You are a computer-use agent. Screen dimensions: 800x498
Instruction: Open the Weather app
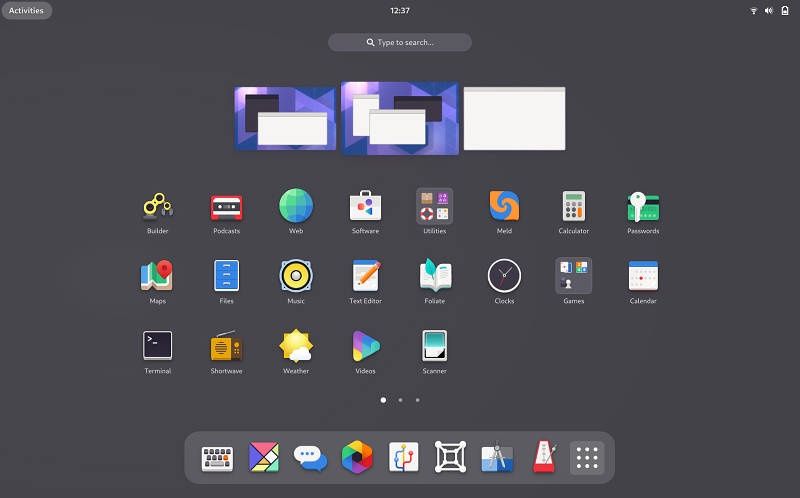point(296,345)
